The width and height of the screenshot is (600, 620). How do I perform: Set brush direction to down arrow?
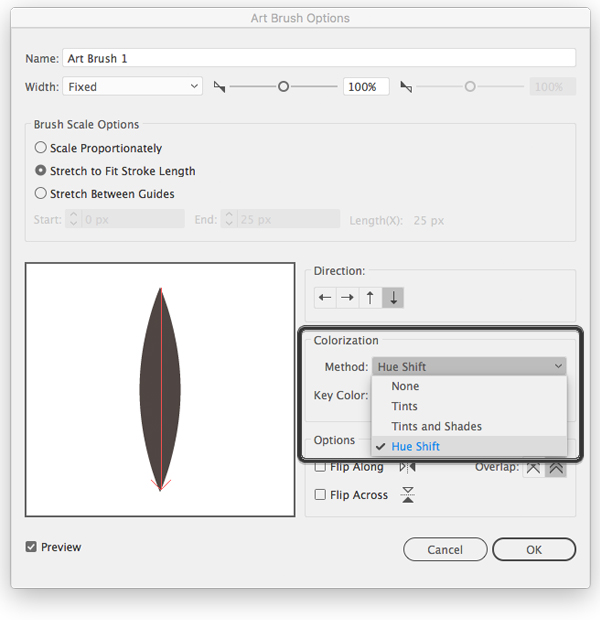(393, 297)
